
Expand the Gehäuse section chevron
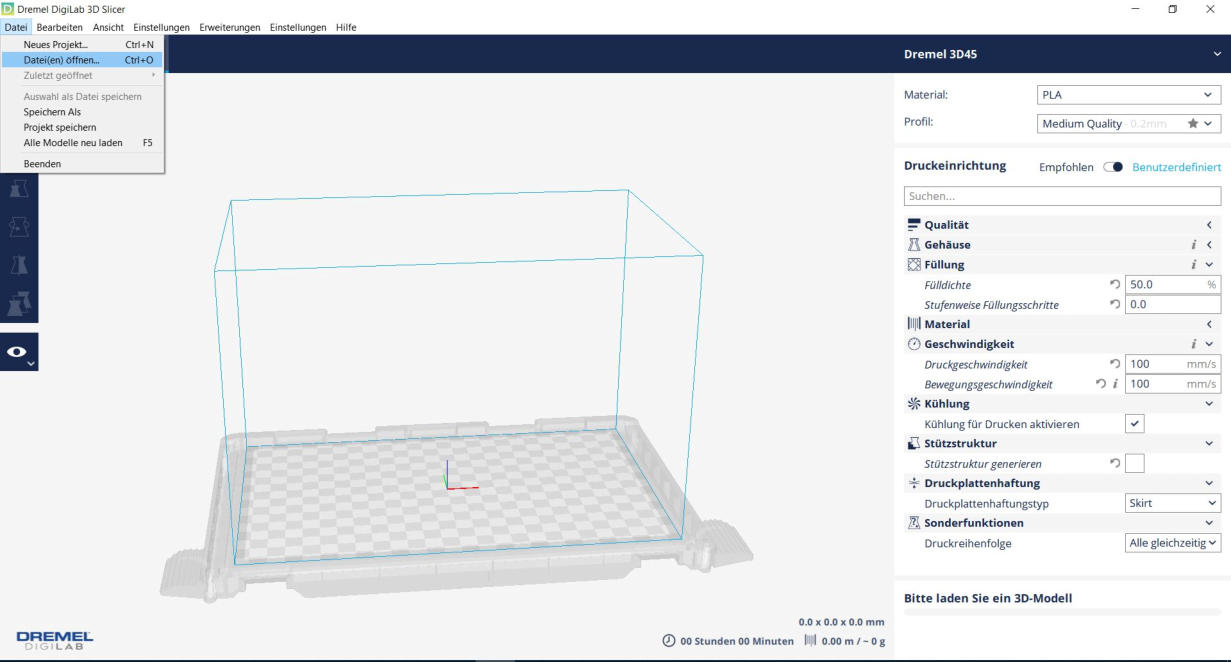(1209, 245)
